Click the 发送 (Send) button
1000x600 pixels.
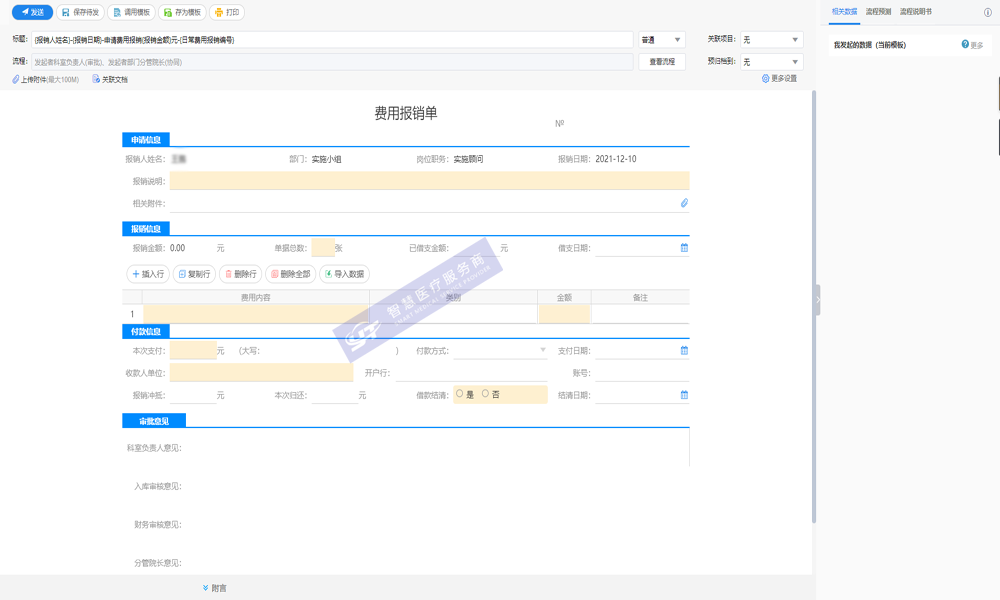point(32,12)
